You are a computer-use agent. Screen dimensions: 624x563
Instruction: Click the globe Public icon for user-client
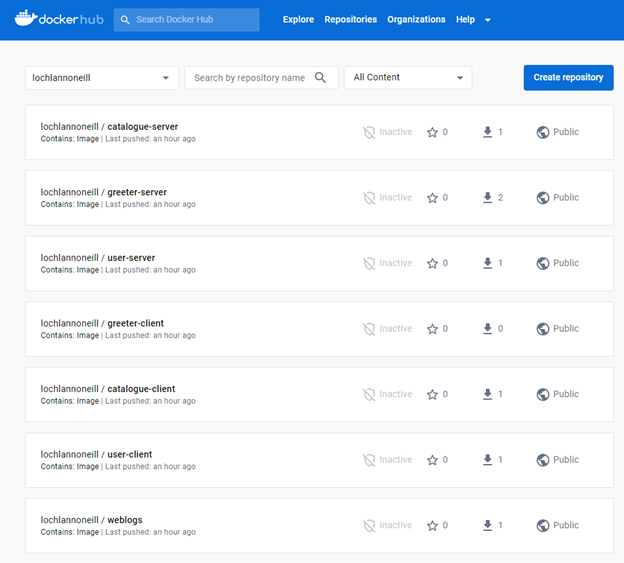(543, 460)
